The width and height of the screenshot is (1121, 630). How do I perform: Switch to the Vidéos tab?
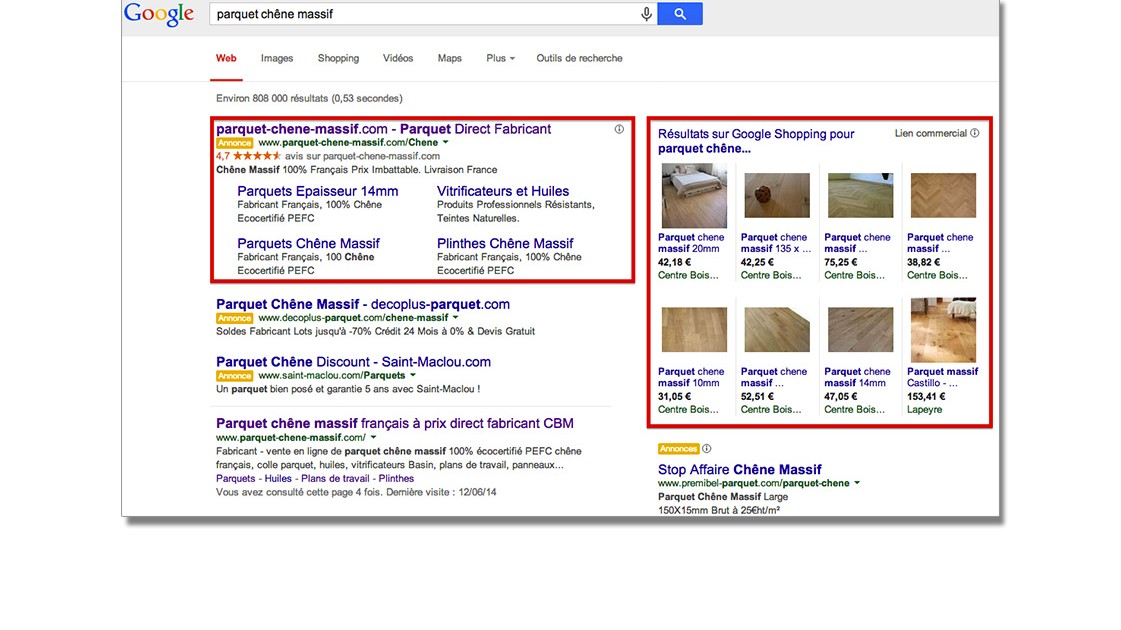click(397, 58)
